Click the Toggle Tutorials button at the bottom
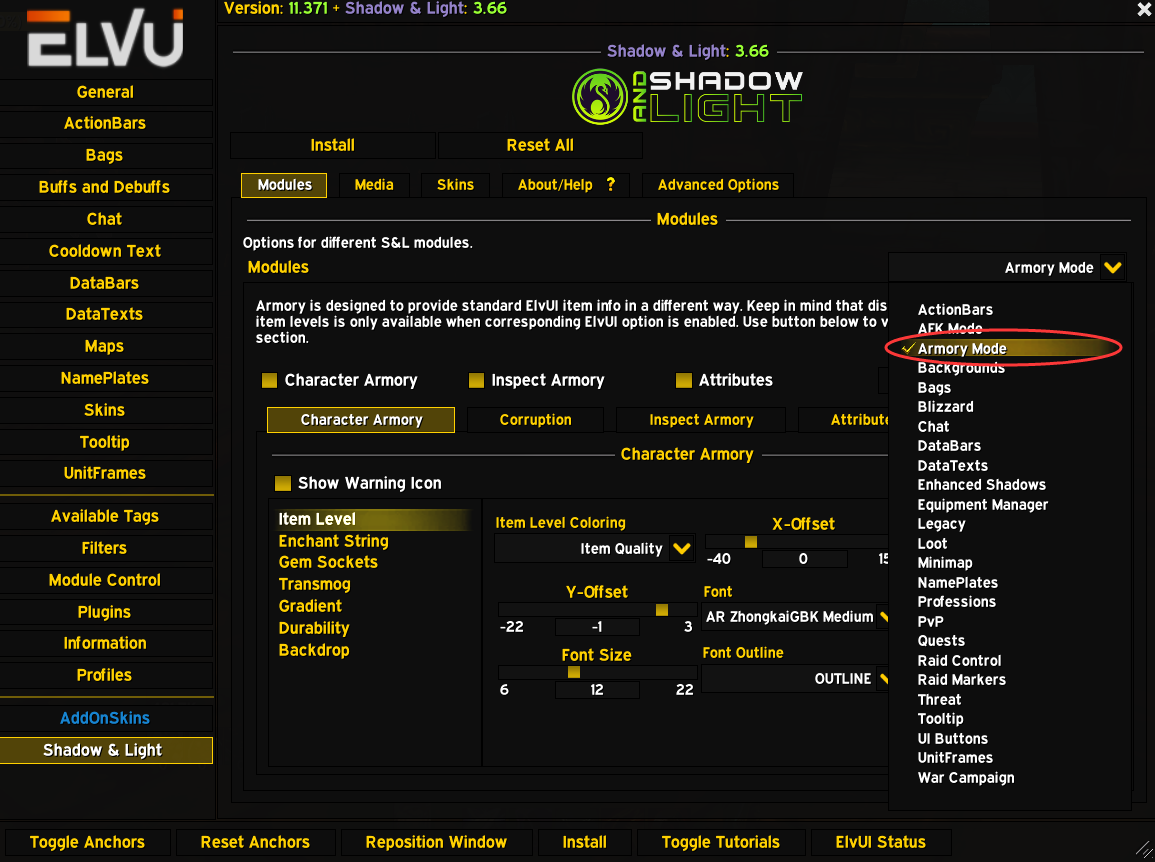This screenshot has height=862, width=1155. pyautogui.click(x=720, y=842)
